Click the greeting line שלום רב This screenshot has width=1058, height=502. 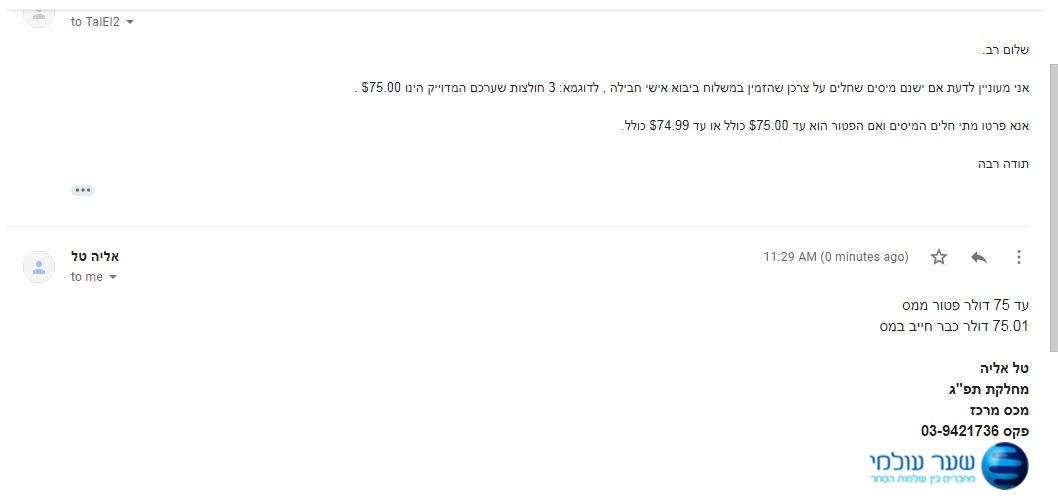point(1006,49)
